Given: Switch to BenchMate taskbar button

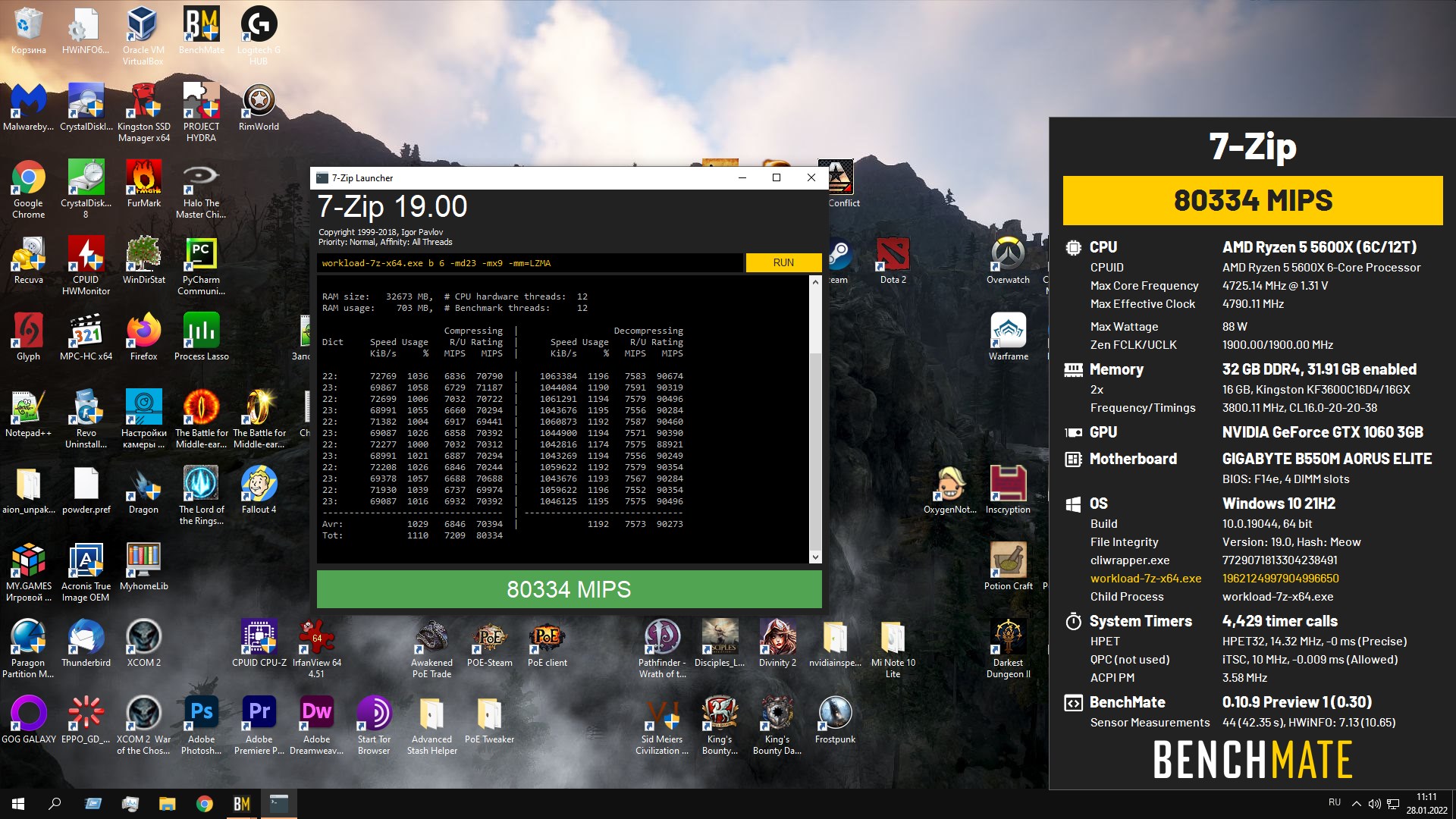Looking at the screenshot, I should [x=241, y=804].
